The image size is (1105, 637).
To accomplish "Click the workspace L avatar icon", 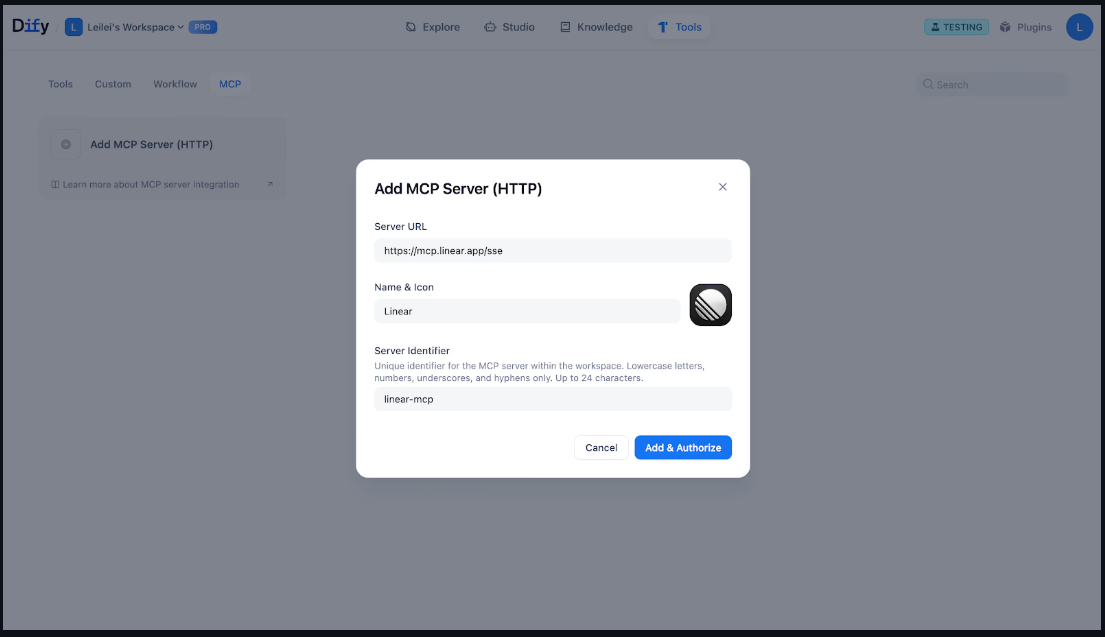I will tap(73, 27).
